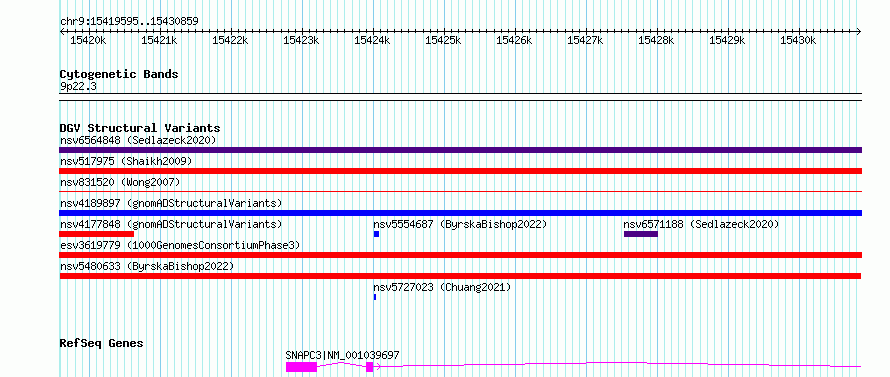This screenshot has width=890, height=377.
Task: Select the large magenta SNAPC3 first exon
Action: pos(301,367)
